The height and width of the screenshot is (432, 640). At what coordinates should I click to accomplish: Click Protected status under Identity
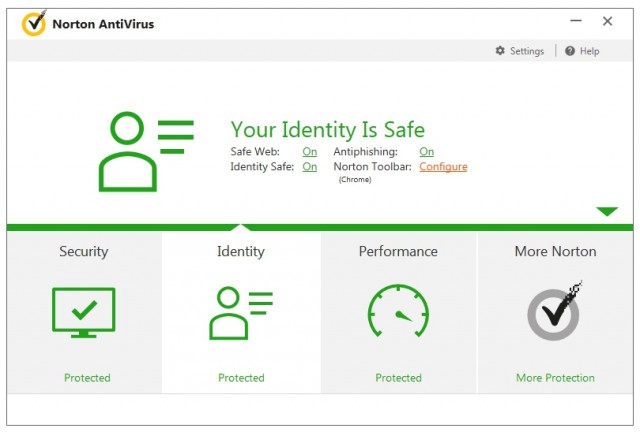click(241, 378)
